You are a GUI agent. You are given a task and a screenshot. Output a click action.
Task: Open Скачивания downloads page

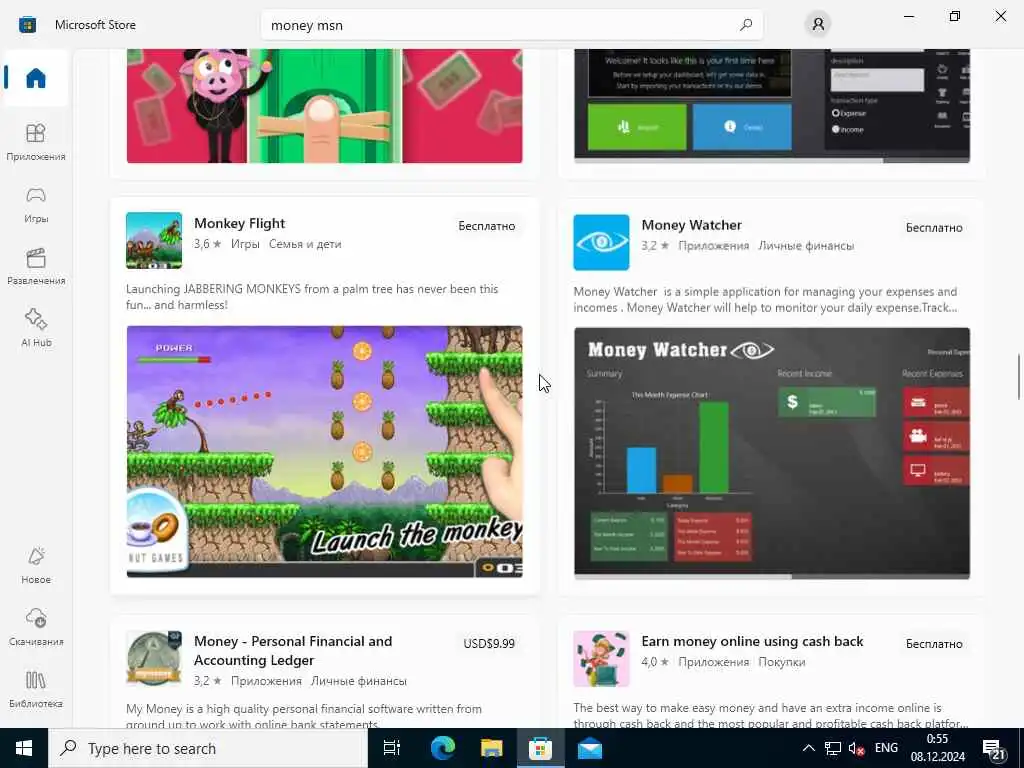(36, 627)
